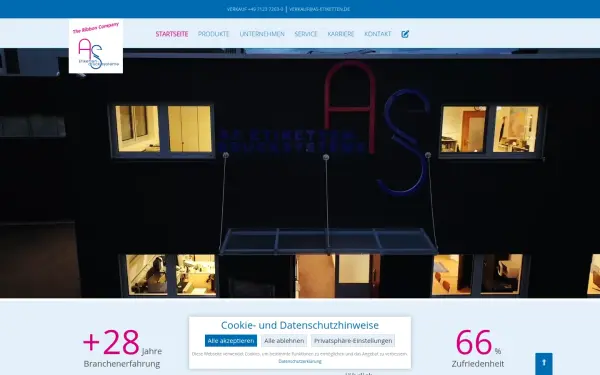Reject cookies via Alle ablehnen
This screenshot has width=600, height=375.
point(284,341)
